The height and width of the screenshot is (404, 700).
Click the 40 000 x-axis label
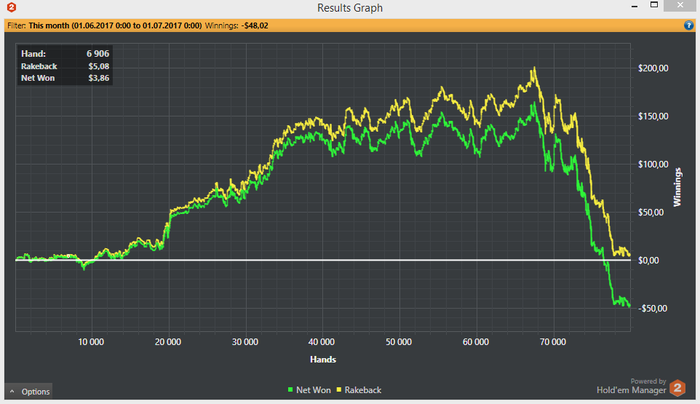321,342
